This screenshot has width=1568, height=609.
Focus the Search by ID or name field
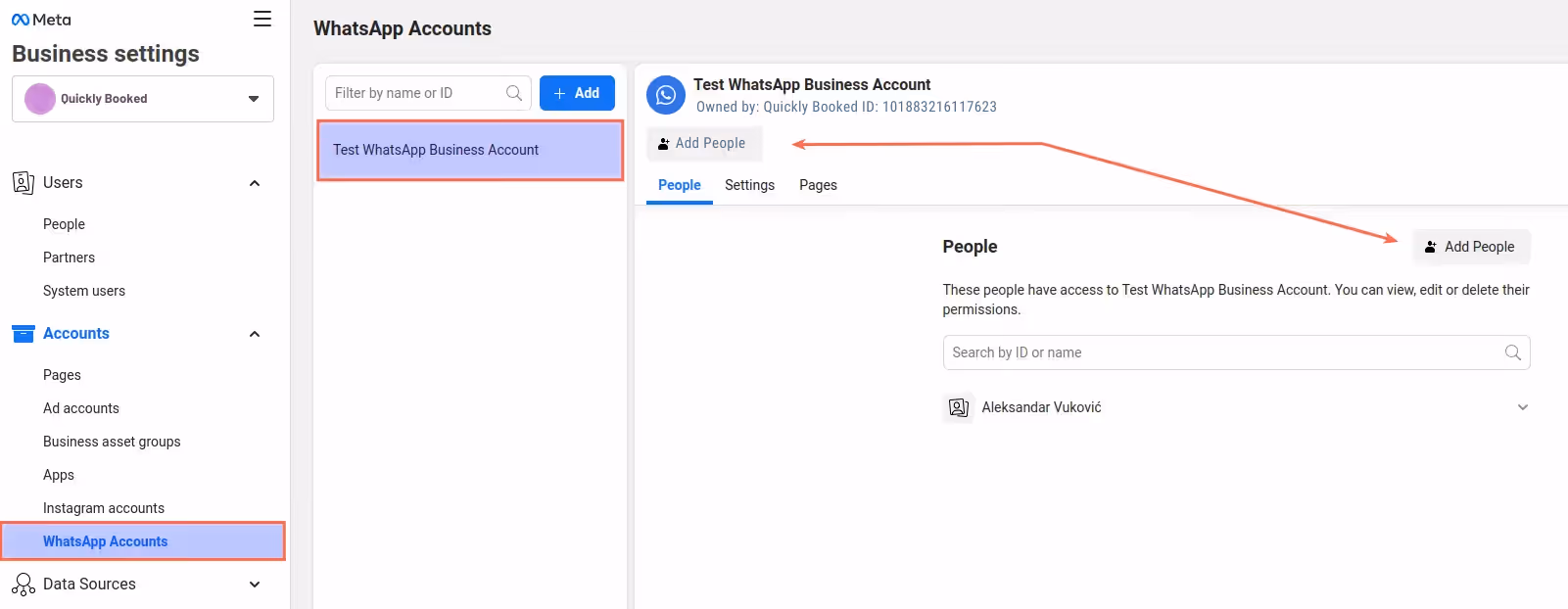1236,352
